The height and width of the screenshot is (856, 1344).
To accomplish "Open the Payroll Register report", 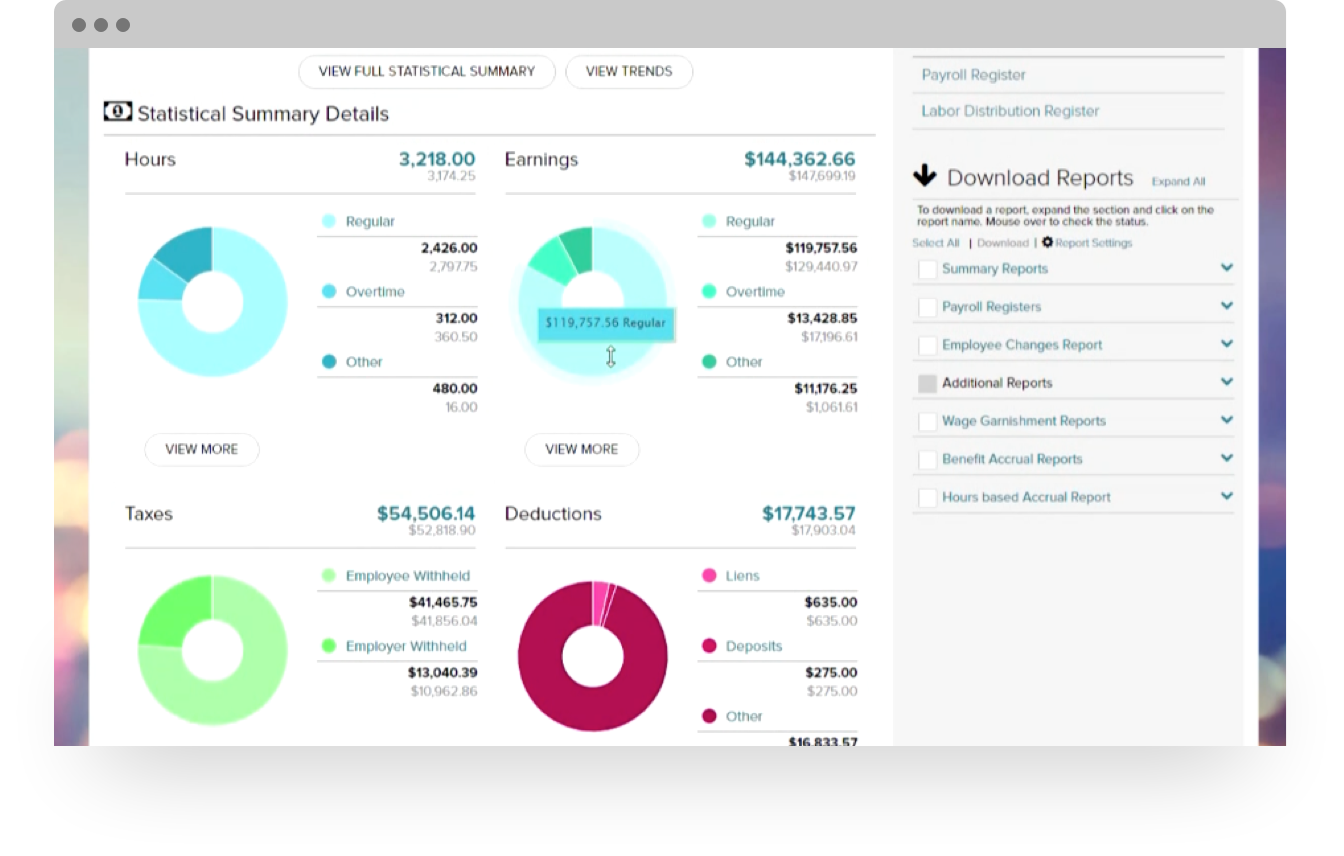I will [973, 74].
